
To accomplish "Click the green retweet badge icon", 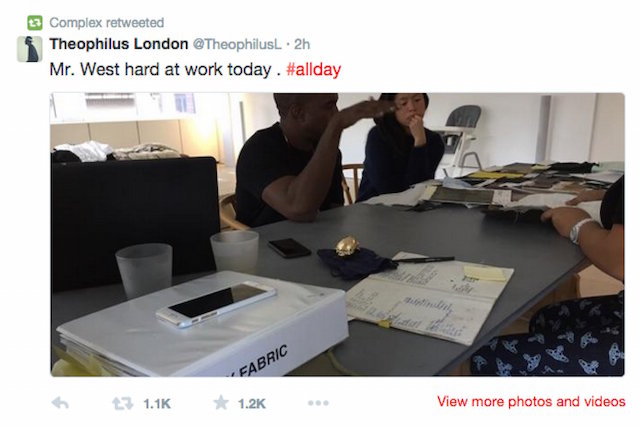I will [x=35, y=22].
